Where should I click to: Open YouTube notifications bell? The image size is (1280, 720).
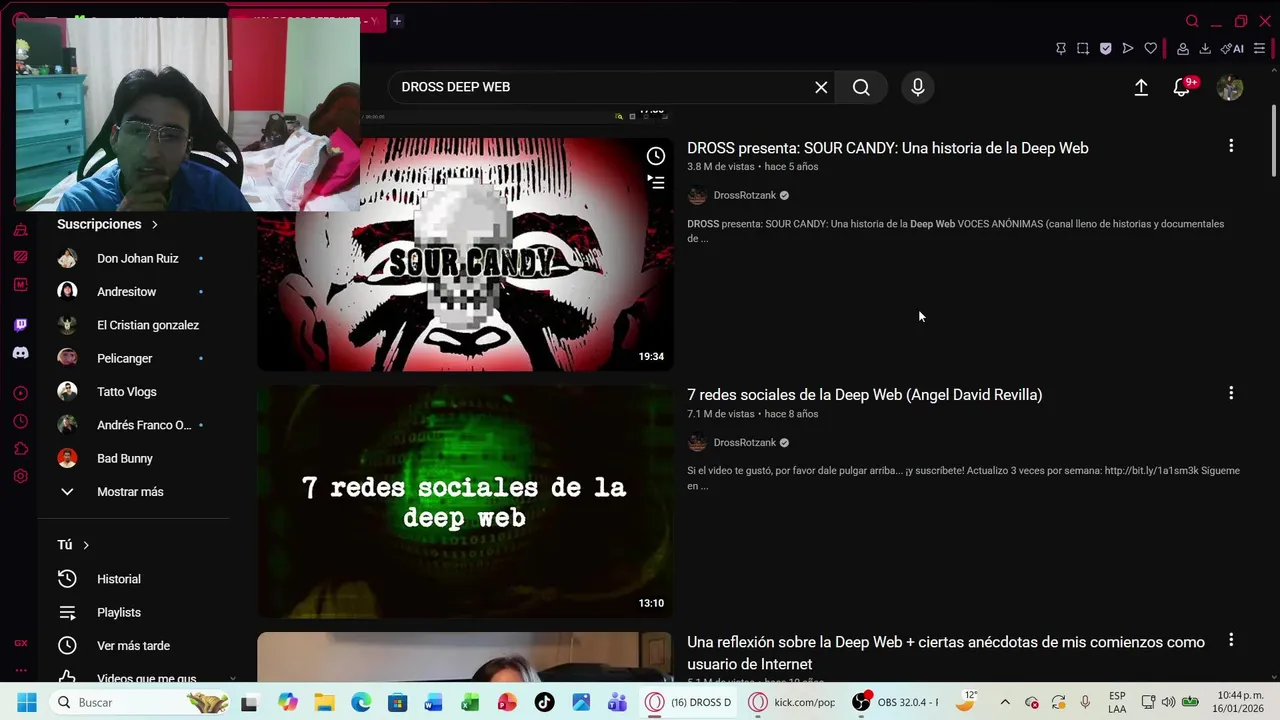(1182, 87)
